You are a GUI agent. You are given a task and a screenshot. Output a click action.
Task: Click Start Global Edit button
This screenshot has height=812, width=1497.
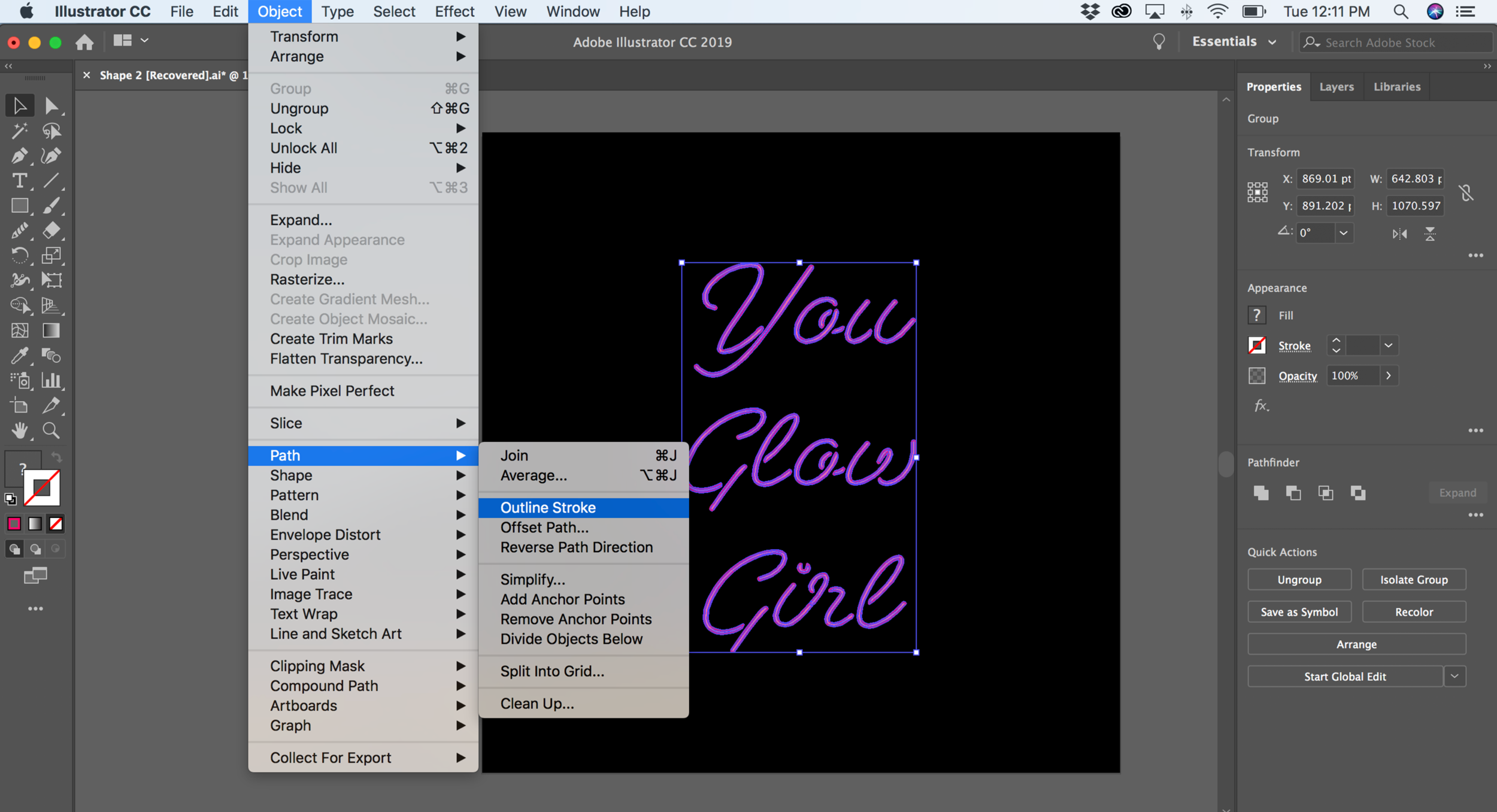1345,677
